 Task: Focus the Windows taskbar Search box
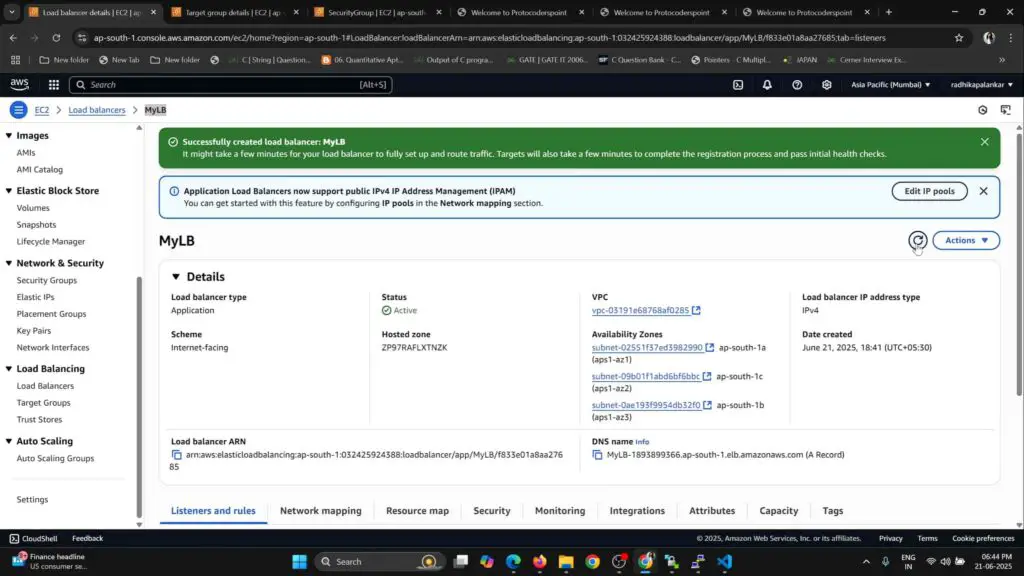click(380, 562)
